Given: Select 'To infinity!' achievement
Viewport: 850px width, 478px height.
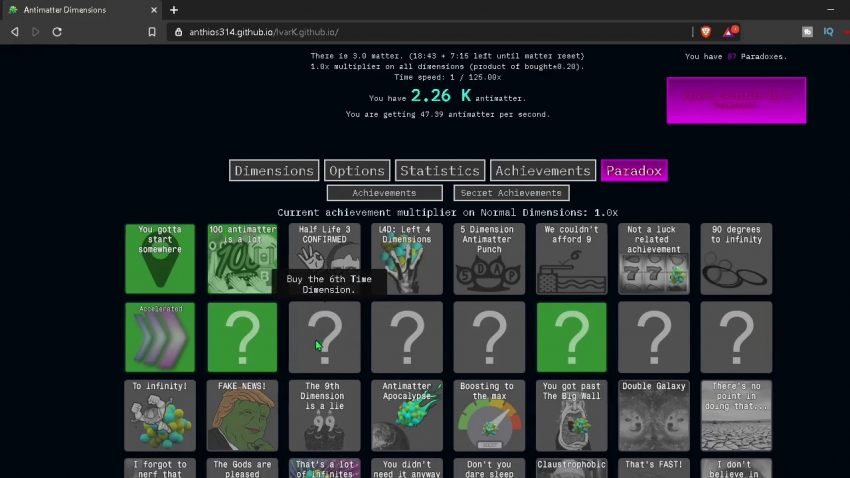Looking at the screenshot, I should (160, 416).
